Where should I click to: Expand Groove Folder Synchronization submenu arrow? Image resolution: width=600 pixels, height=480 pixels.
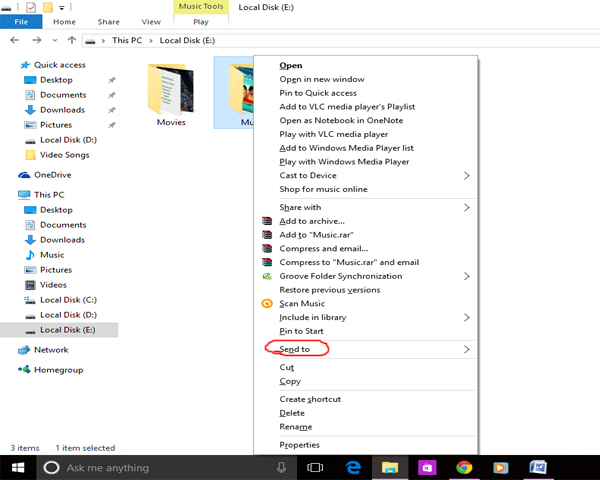pos(466,276)
